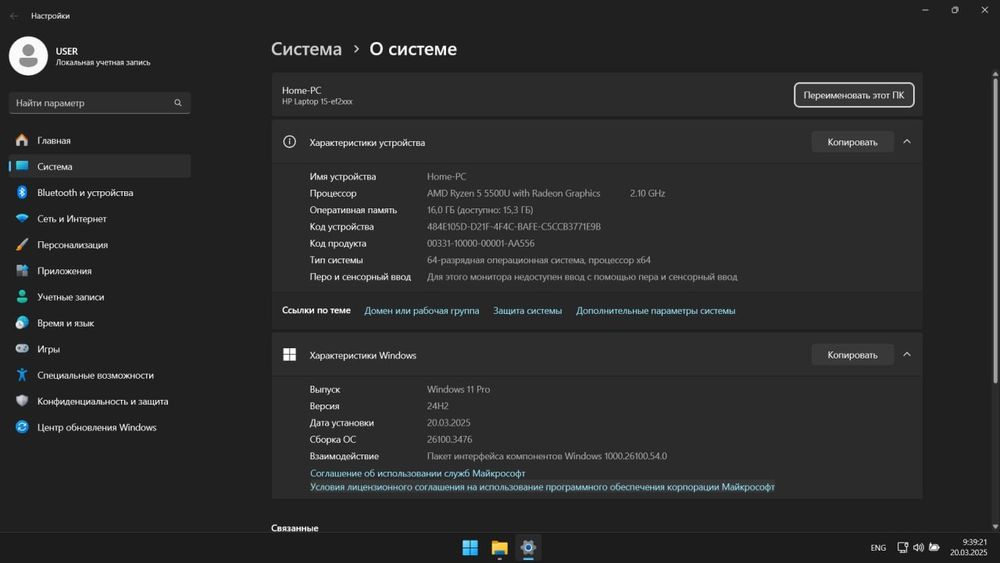Click the back arrow next to Настройки
1000x563 pixels.
tap(14, 16)
